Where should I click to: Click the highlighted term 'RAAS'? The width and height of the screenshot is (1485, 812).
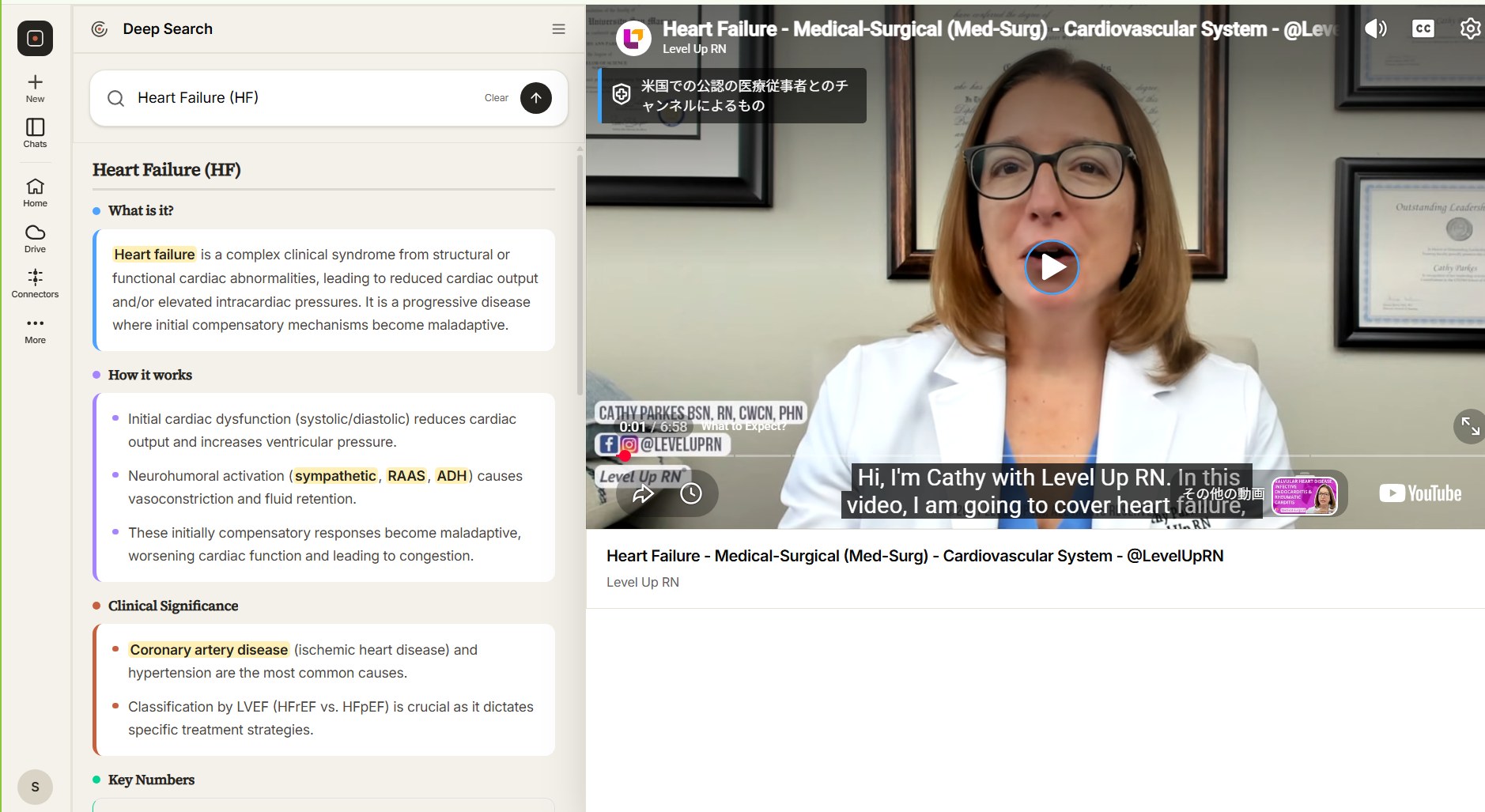coord(406,476)
